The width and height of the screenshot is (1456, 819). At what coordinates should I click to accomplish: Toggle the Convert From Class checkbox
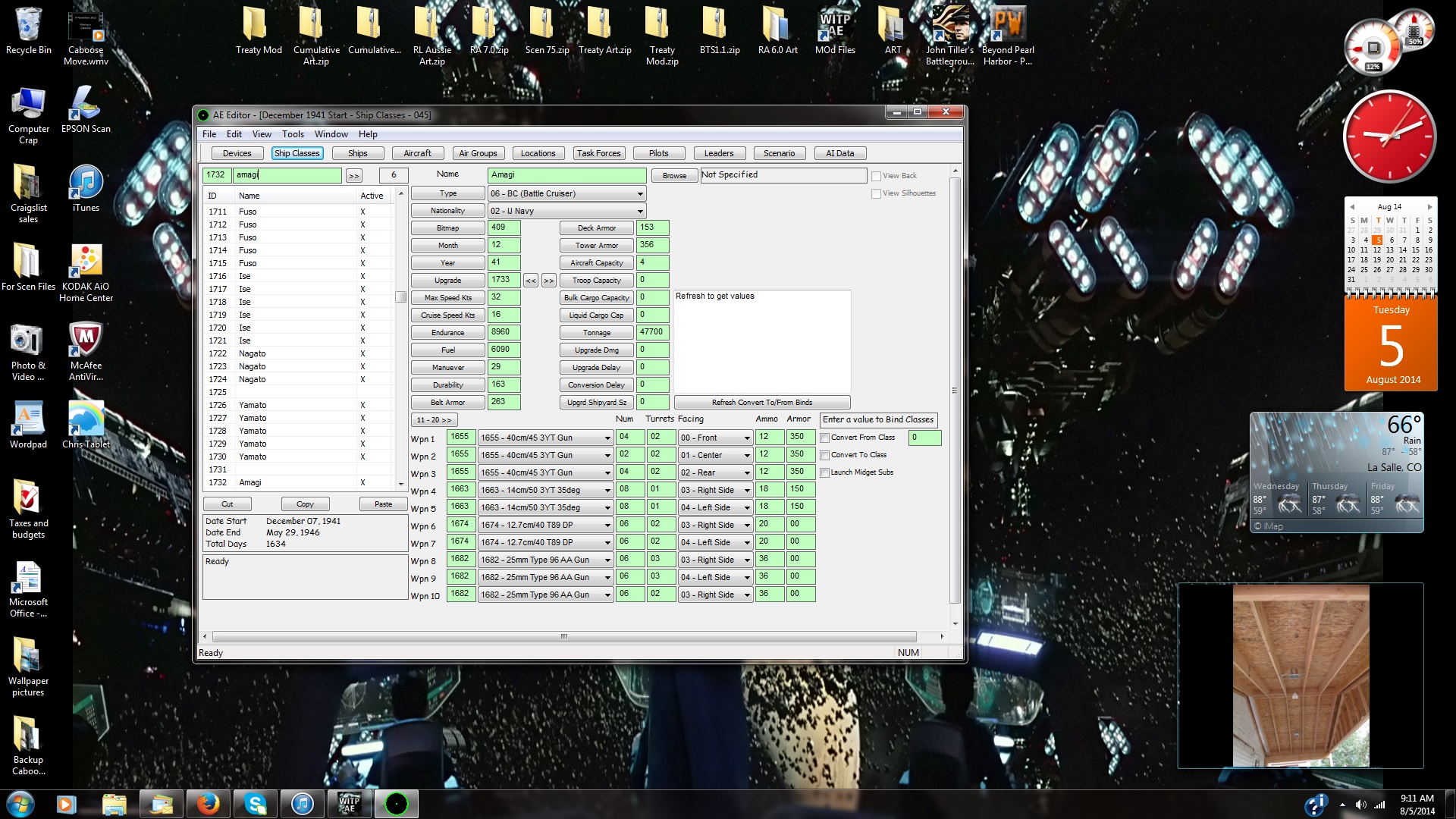pyautogui.click(x=825, y=438)
